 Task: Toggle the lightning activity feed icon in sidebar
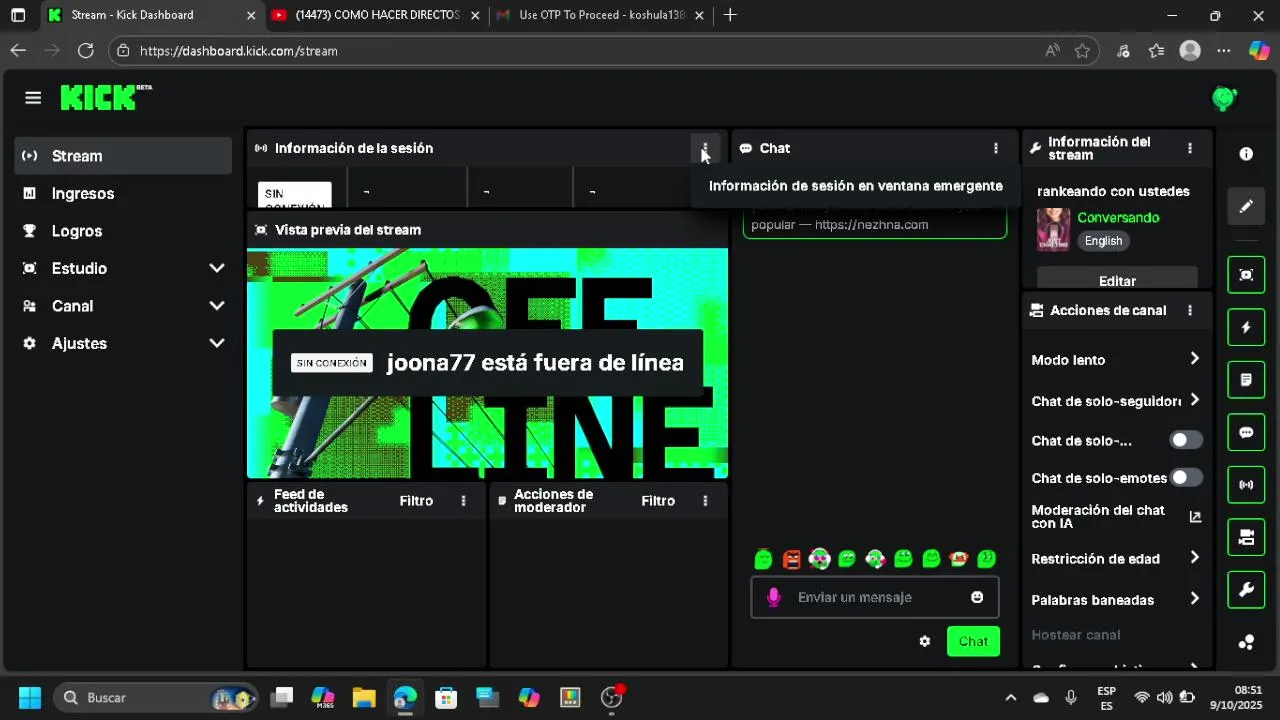(x=1246, y=327)
